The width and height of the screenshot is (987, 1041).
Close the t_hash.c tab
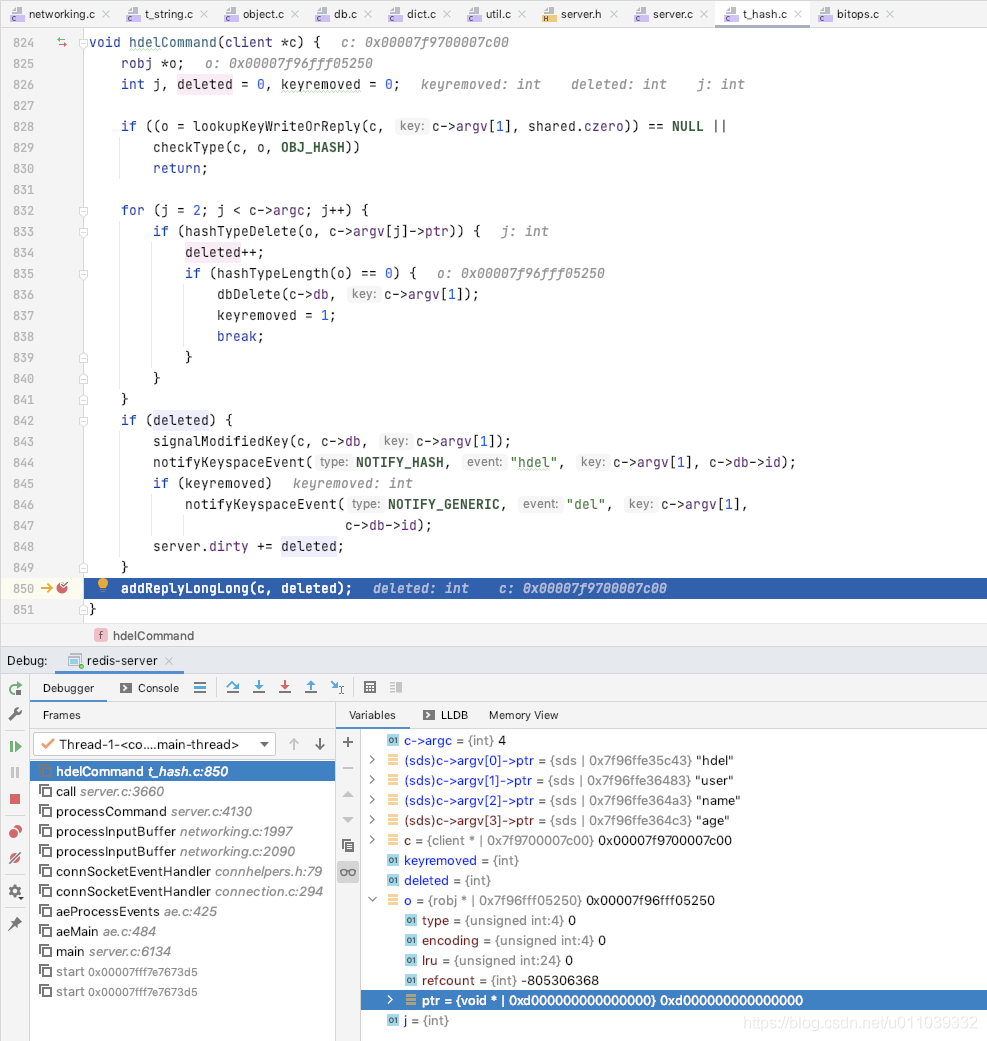tap(798, 14)
